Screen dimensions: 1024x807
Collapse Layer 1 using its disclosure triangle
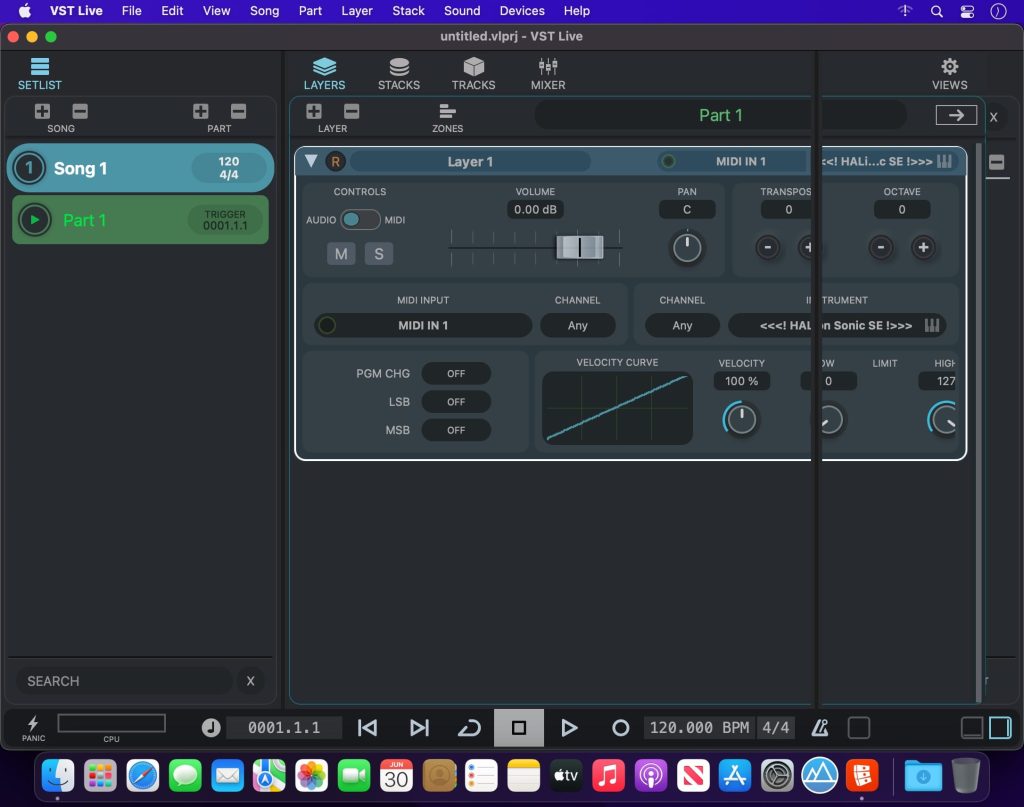[x=311, y=161]
